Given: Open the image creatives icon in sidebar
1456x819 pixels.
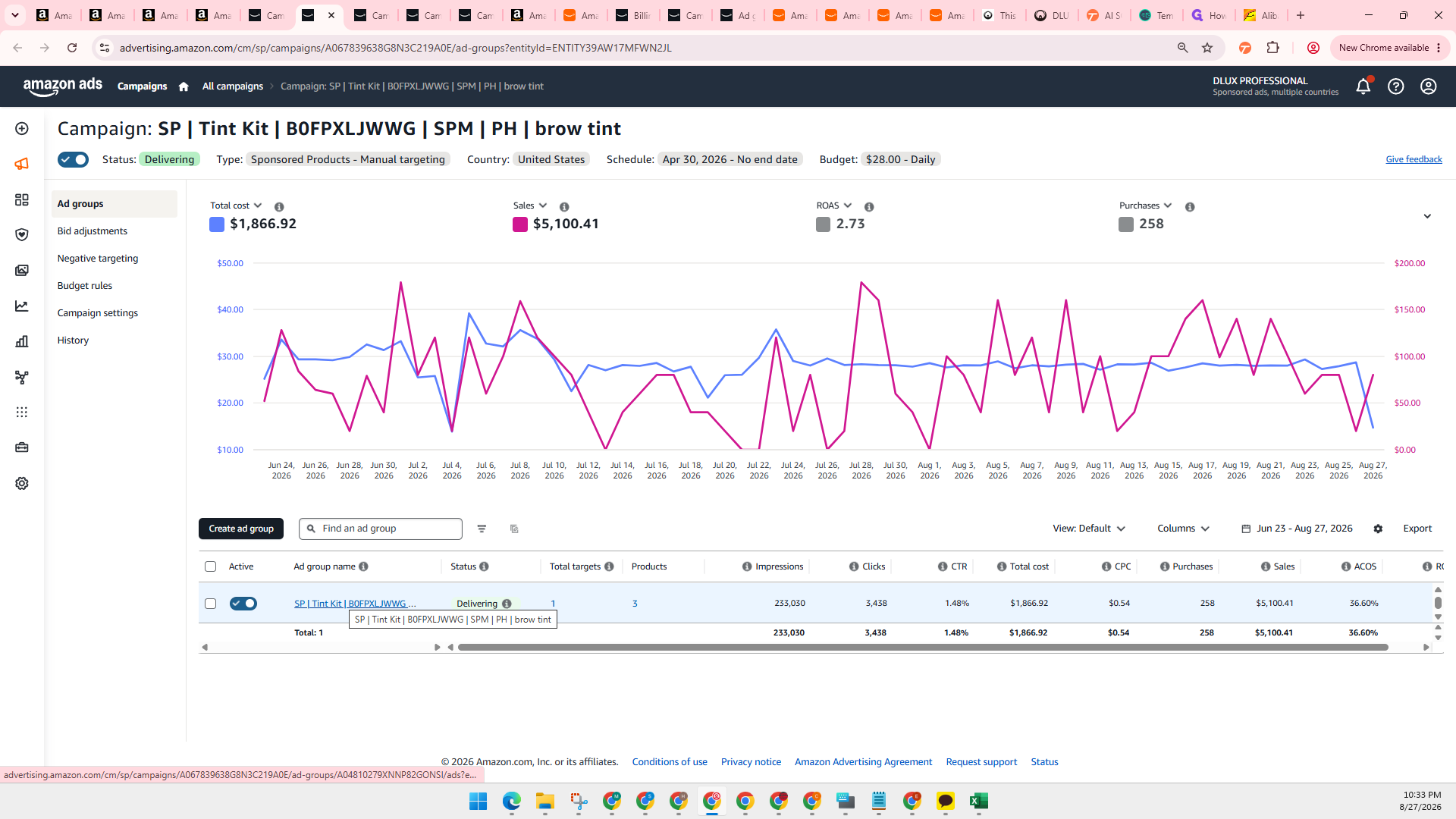Looking at the screenshot, I should (22, 271).
